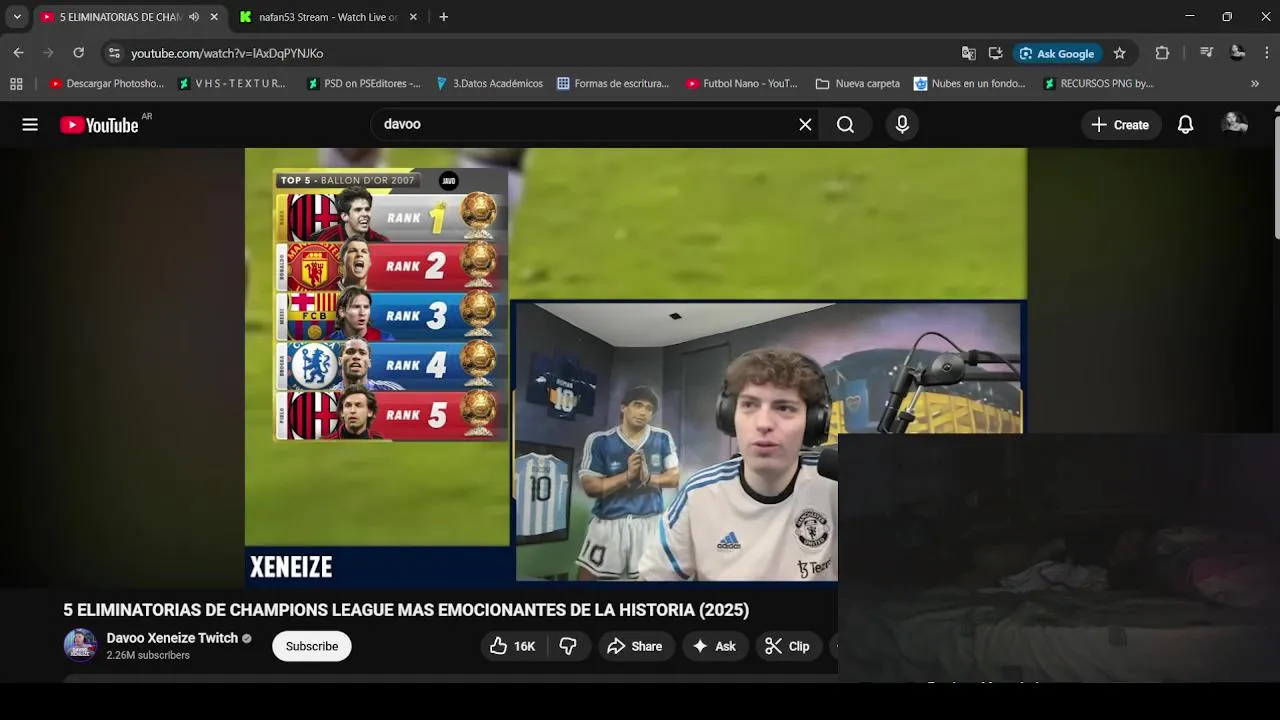1280x720 pixels.
Task: Close the nafan53 Stream tab
Action: [413, 17]
